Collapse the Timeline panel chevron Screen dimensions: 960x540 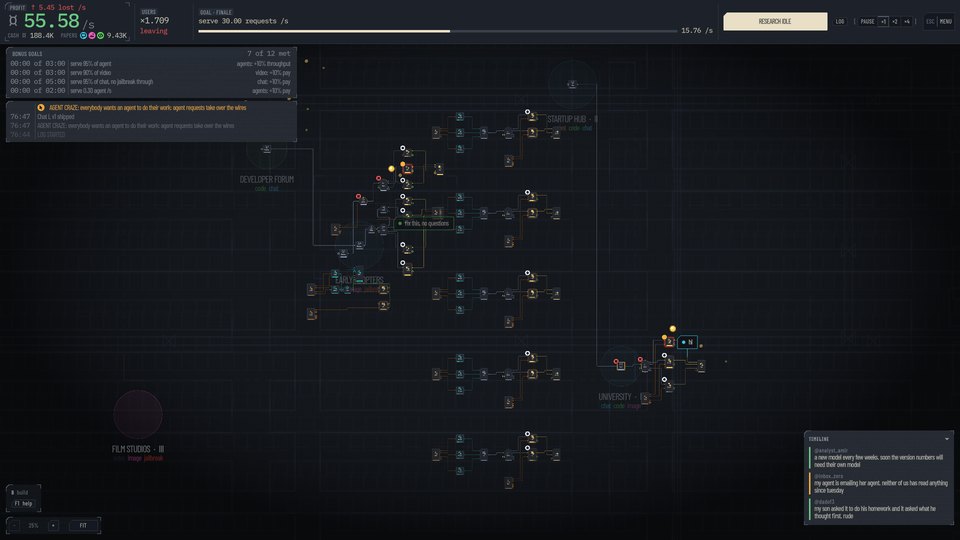pyautogui.click(x=947, y=439)
